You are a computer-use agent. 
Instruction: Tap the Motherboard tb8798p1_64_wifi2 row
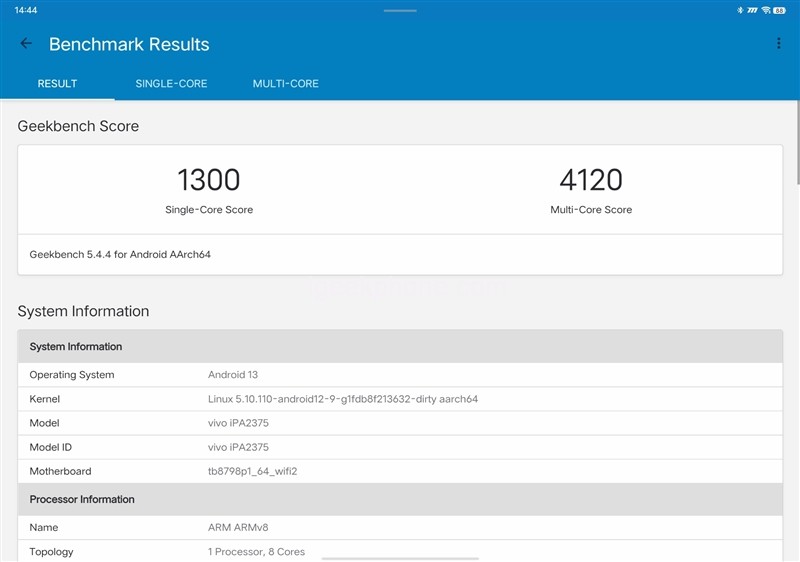[x=400, y=471]
